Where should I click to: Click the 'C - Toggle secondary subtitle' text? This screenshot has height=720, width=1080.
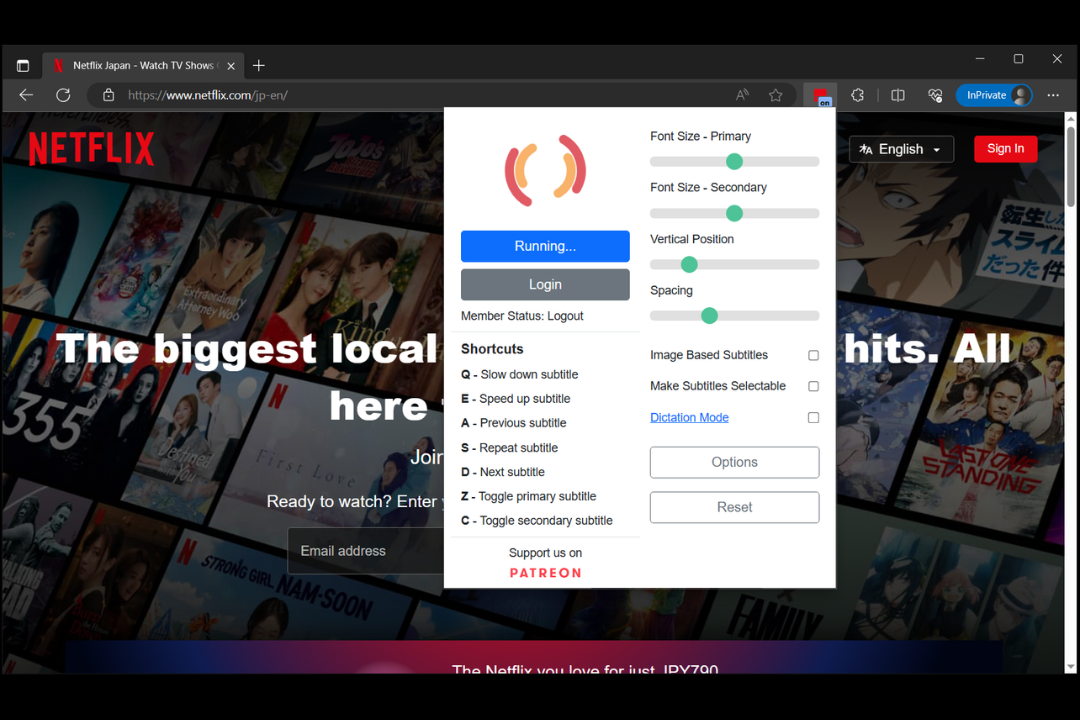pyautogui.click(x=537, y=520)
